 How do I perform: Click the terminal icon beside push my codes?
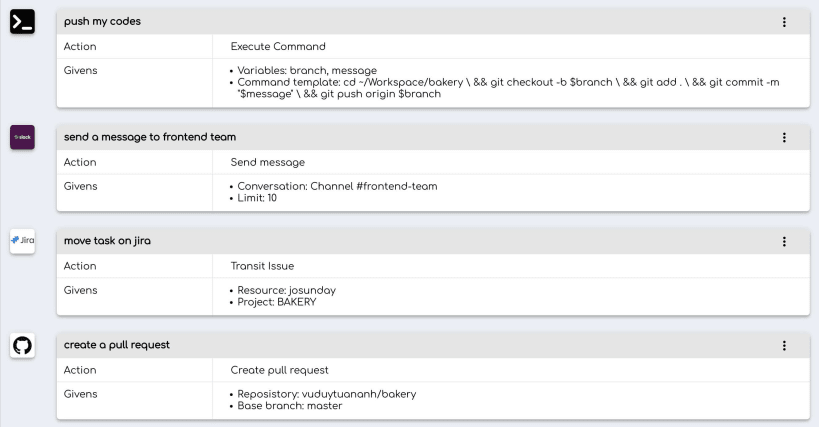[x=22, y=21]
